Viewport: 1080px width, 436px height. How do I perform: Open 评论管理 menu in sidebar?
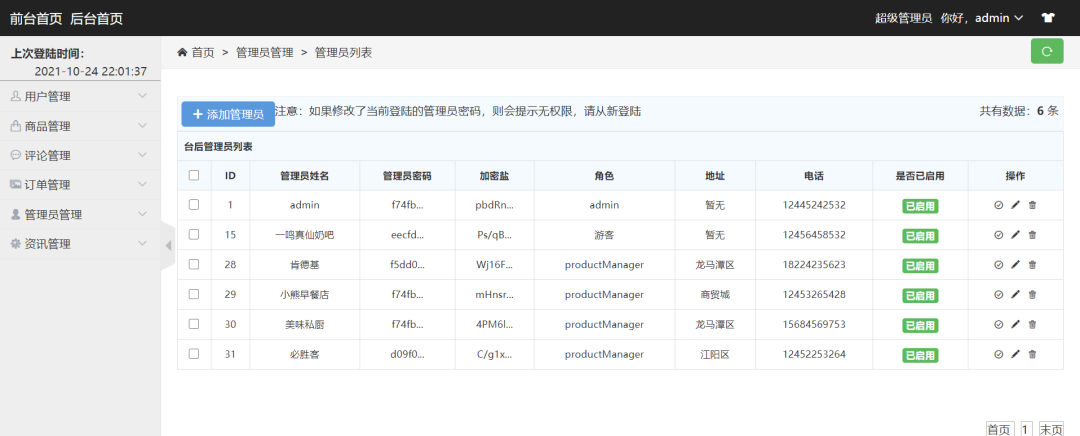80,156
